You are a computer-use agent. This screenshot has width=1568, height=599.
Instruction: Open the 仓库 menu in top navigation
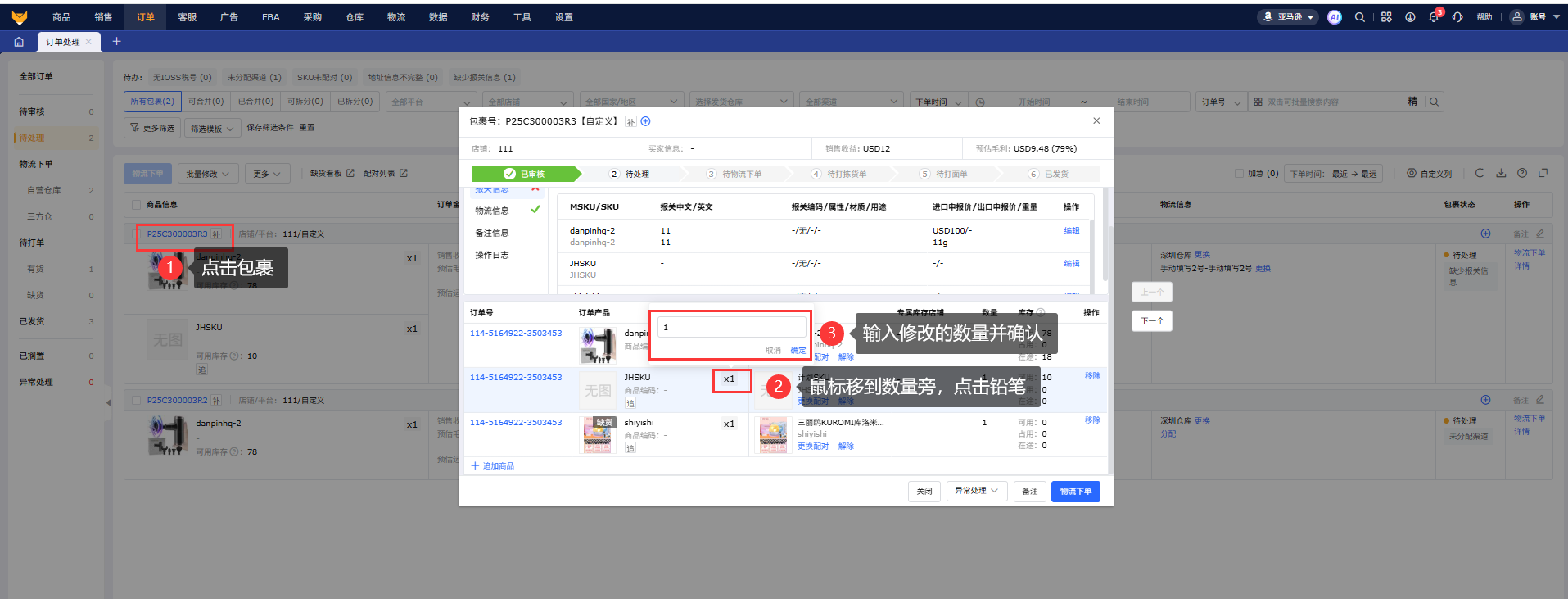coord(354,17)
